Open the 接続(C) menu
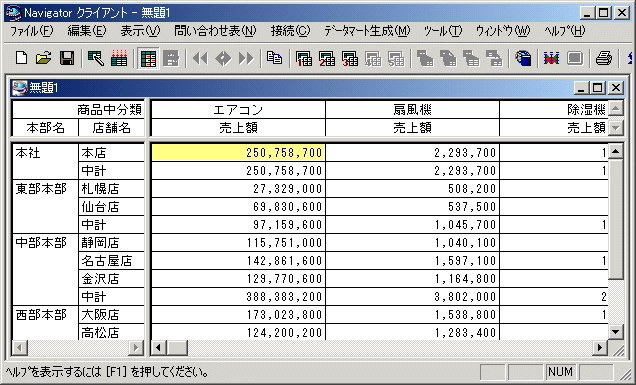 (290, 31)
